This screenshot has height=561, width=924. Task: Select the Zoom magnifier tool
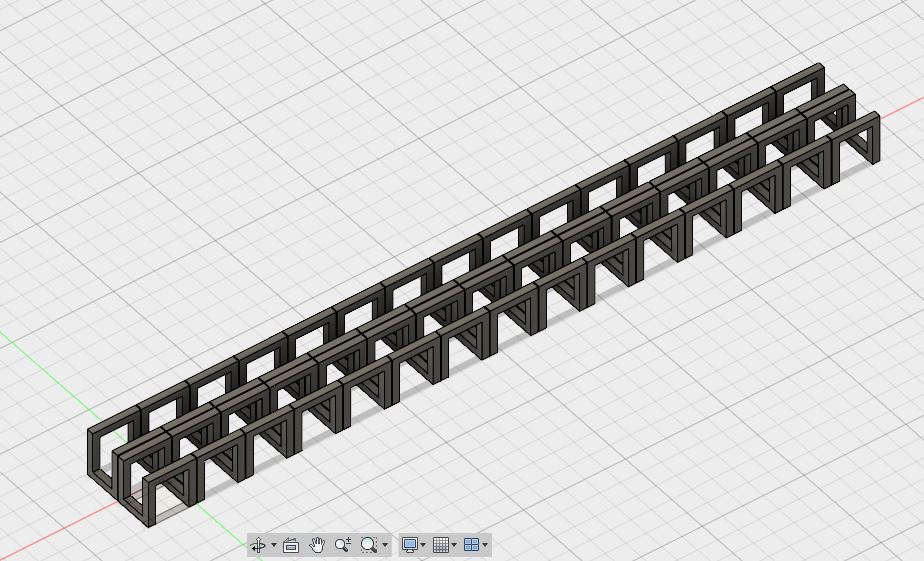[x=342, y=545]
